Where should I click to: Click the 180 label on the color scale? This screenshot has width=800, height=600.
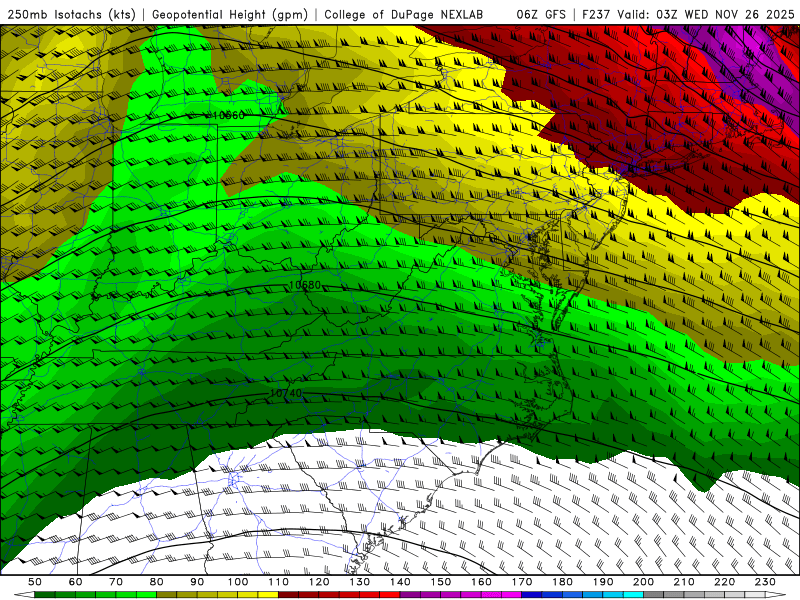[x=562, y=582]
